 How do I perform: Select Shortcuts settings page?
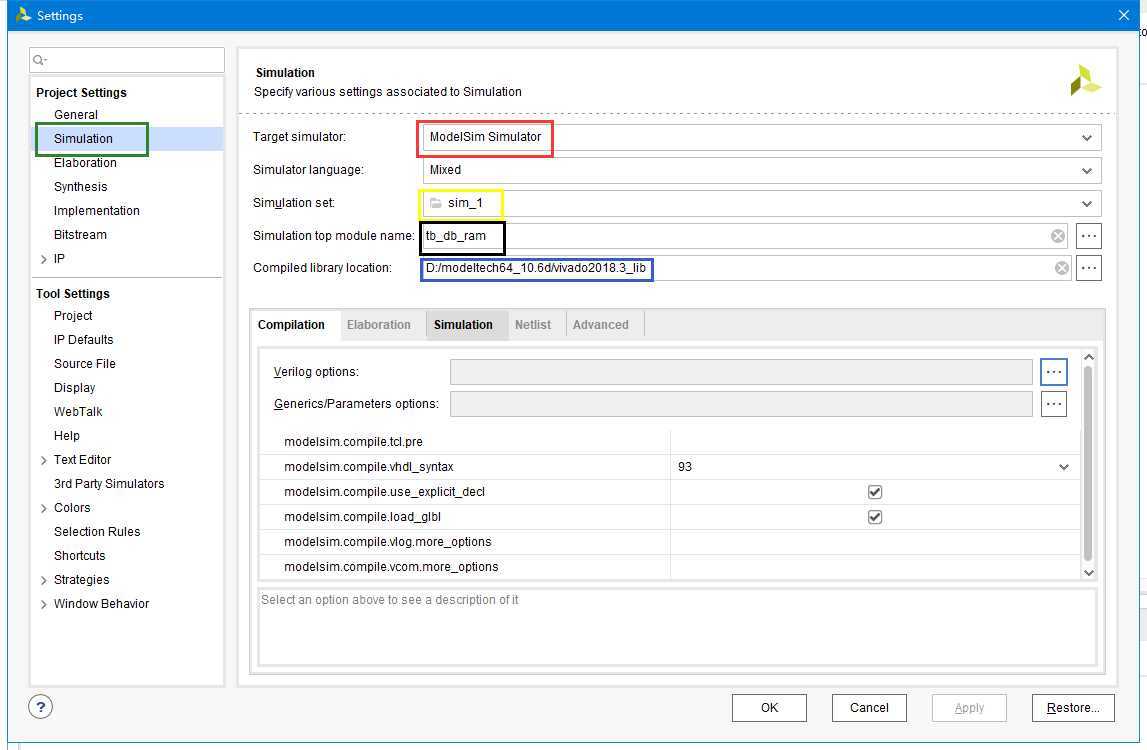pos(80,556)
